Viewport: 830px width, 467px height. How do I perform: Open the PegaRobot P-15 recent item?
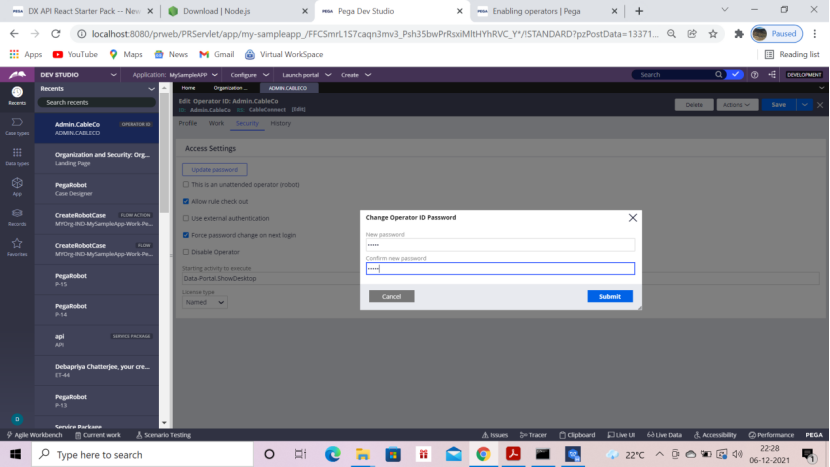97,280
